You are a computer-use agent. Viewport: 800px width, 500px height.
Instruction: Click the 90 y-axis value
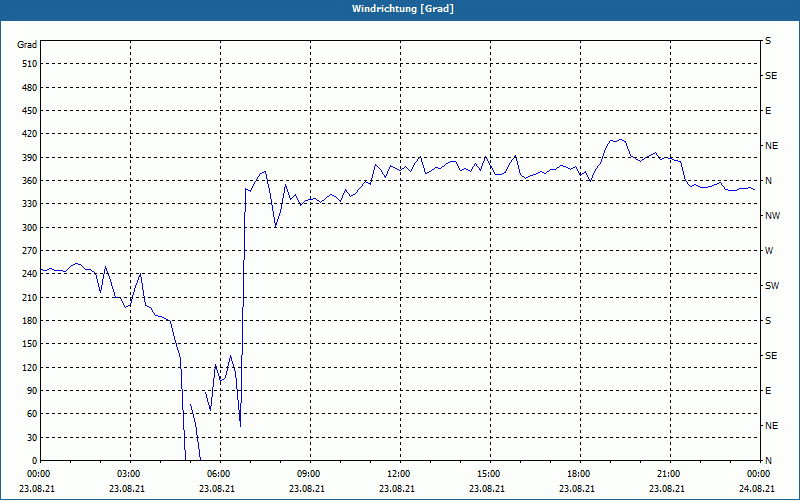coord(32,390)
